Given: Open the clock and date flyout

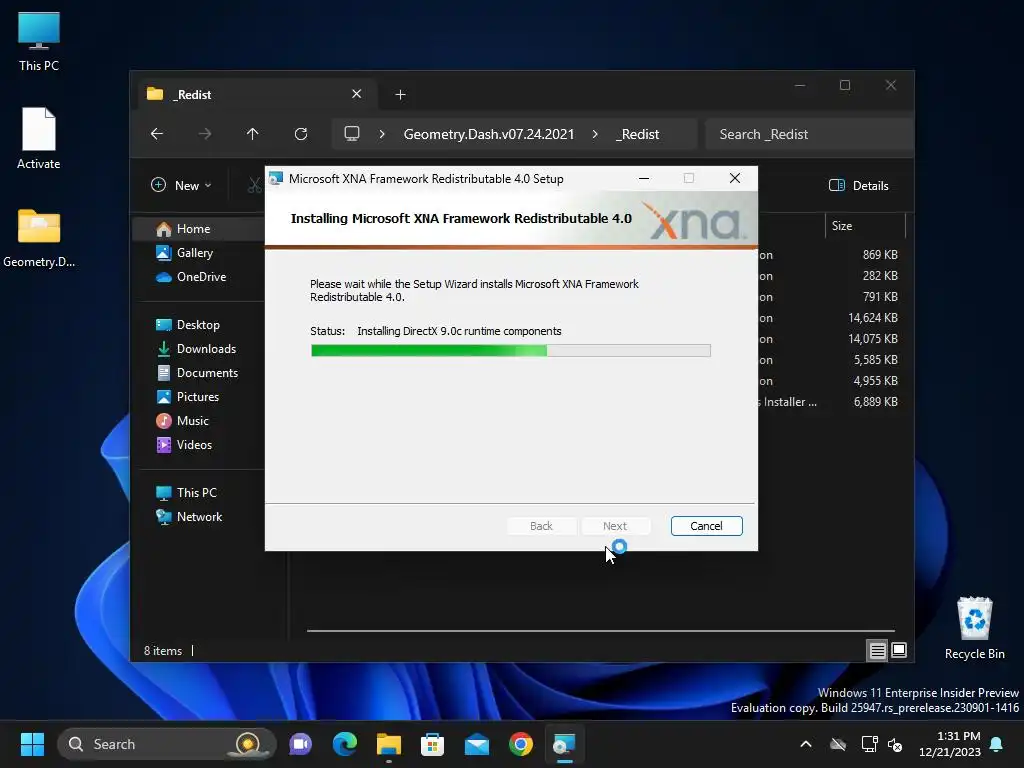Looking at the screenshot, I should [x=950, y=744].
